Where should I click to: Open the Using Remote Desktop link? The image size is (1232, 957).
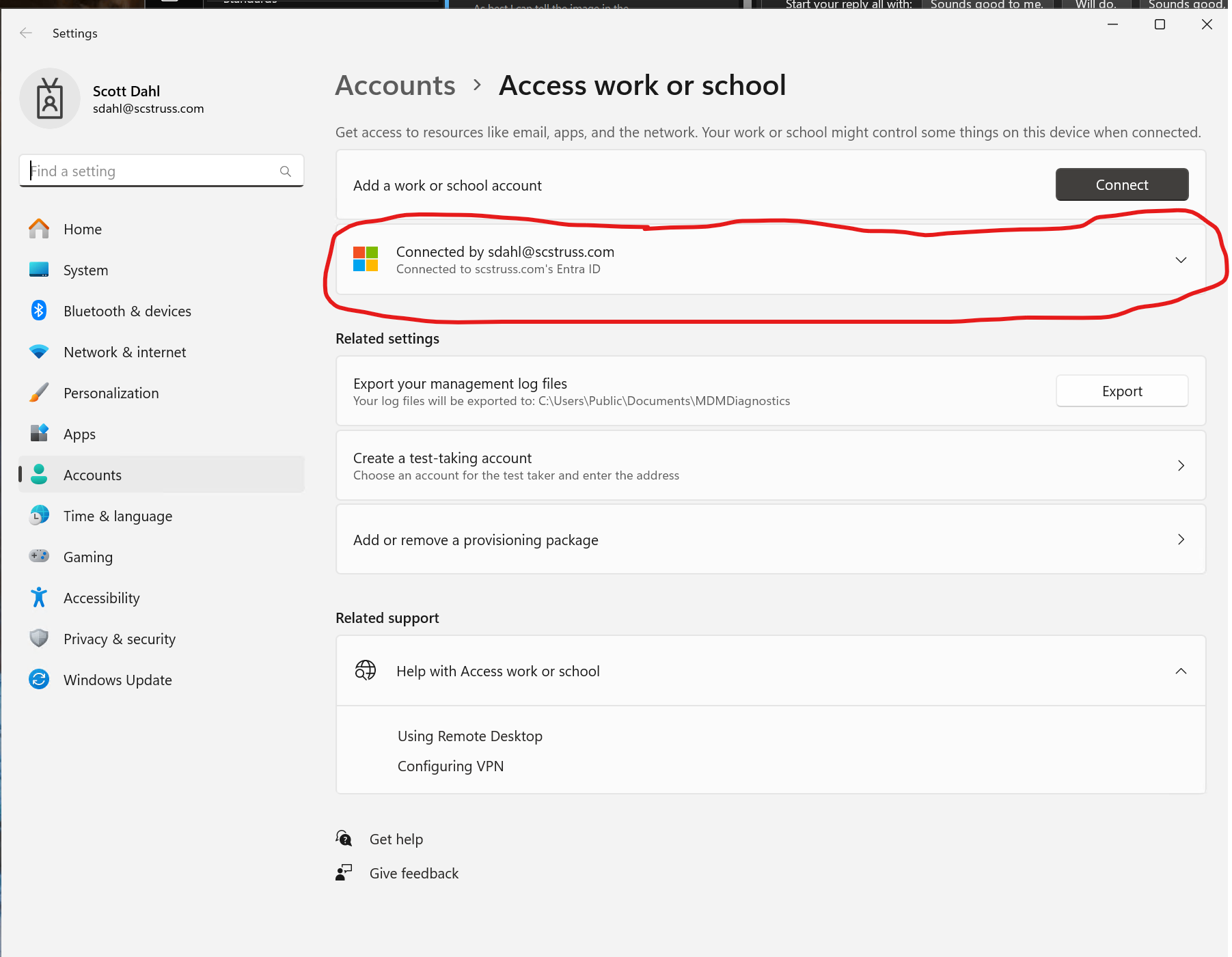470,736
